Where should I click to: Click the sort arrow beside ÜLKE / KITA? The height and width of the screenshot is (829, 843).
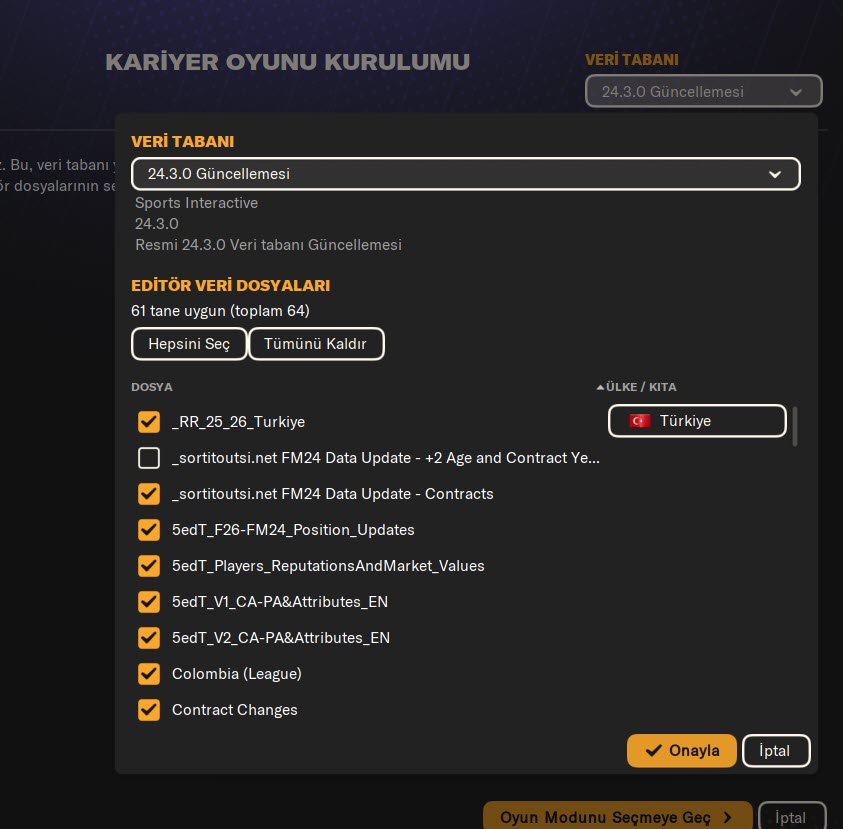[x=600, y=387]
